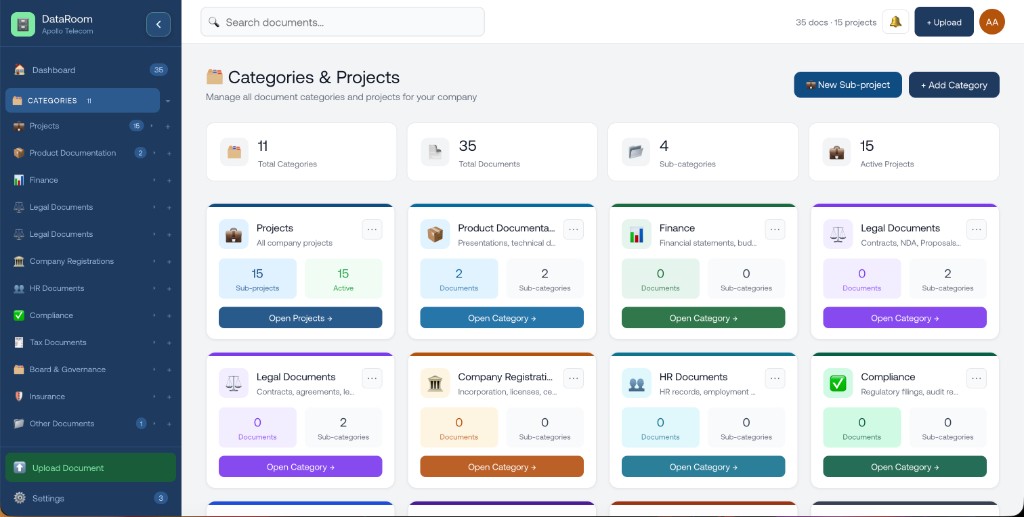This screenshot has height=517, width=1024.
Task: Collapse the sidebar with the back arrow button
Action: click(158, 25)
